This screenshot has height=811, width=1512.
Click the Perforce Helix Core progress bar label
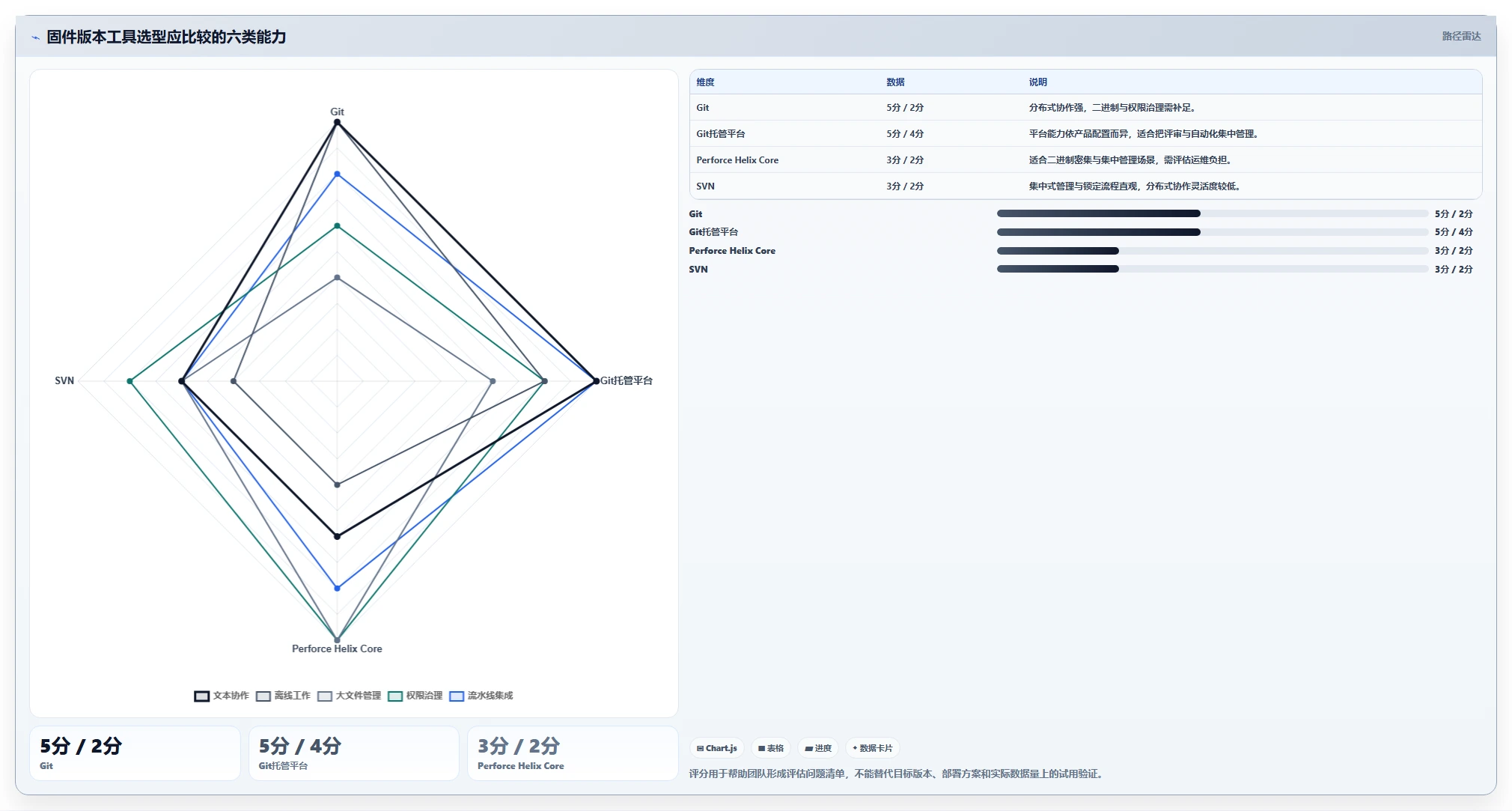(732, 251)
